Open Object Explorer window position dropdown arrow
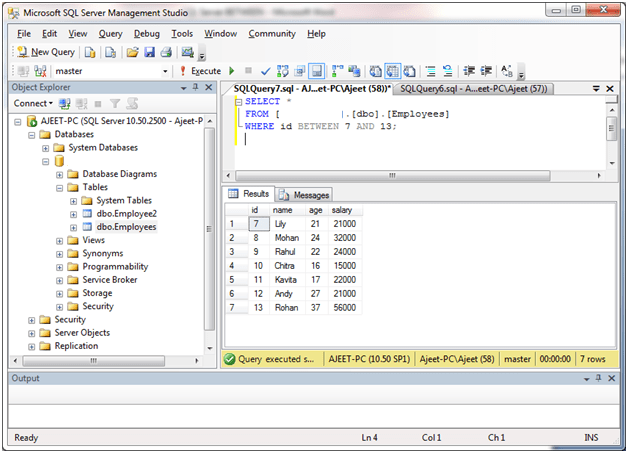Screen dimensions: 628x453 (183, 88)
